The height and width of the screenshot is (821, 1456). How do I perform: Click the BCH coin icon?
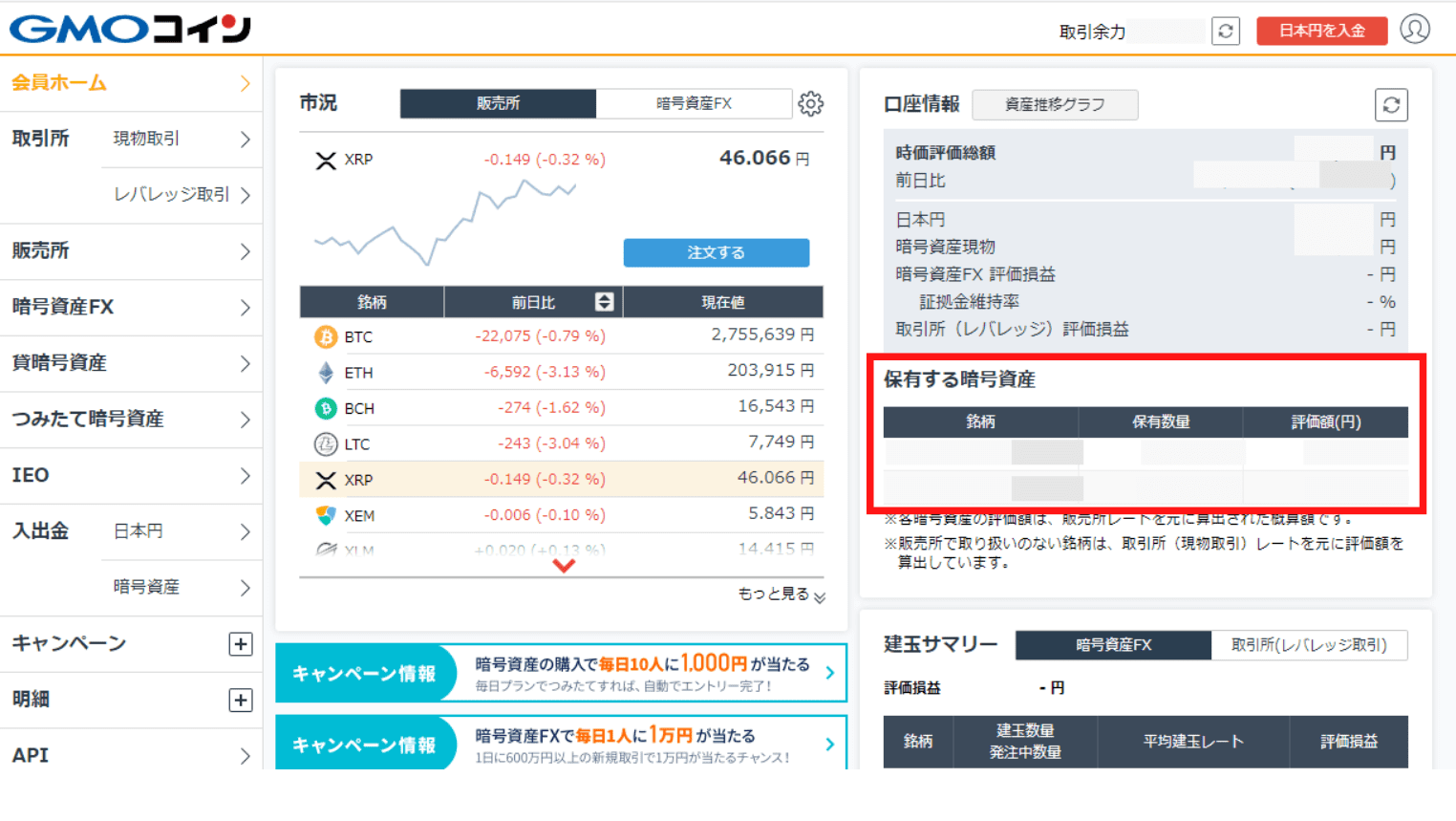tap(326, 408)
